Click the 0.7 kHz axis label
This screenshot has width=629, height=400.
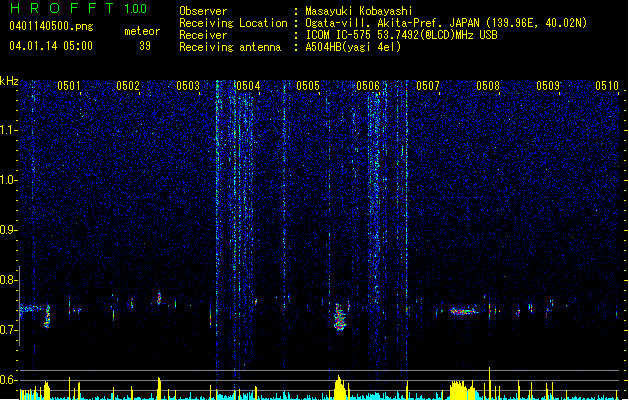point(9,330)
